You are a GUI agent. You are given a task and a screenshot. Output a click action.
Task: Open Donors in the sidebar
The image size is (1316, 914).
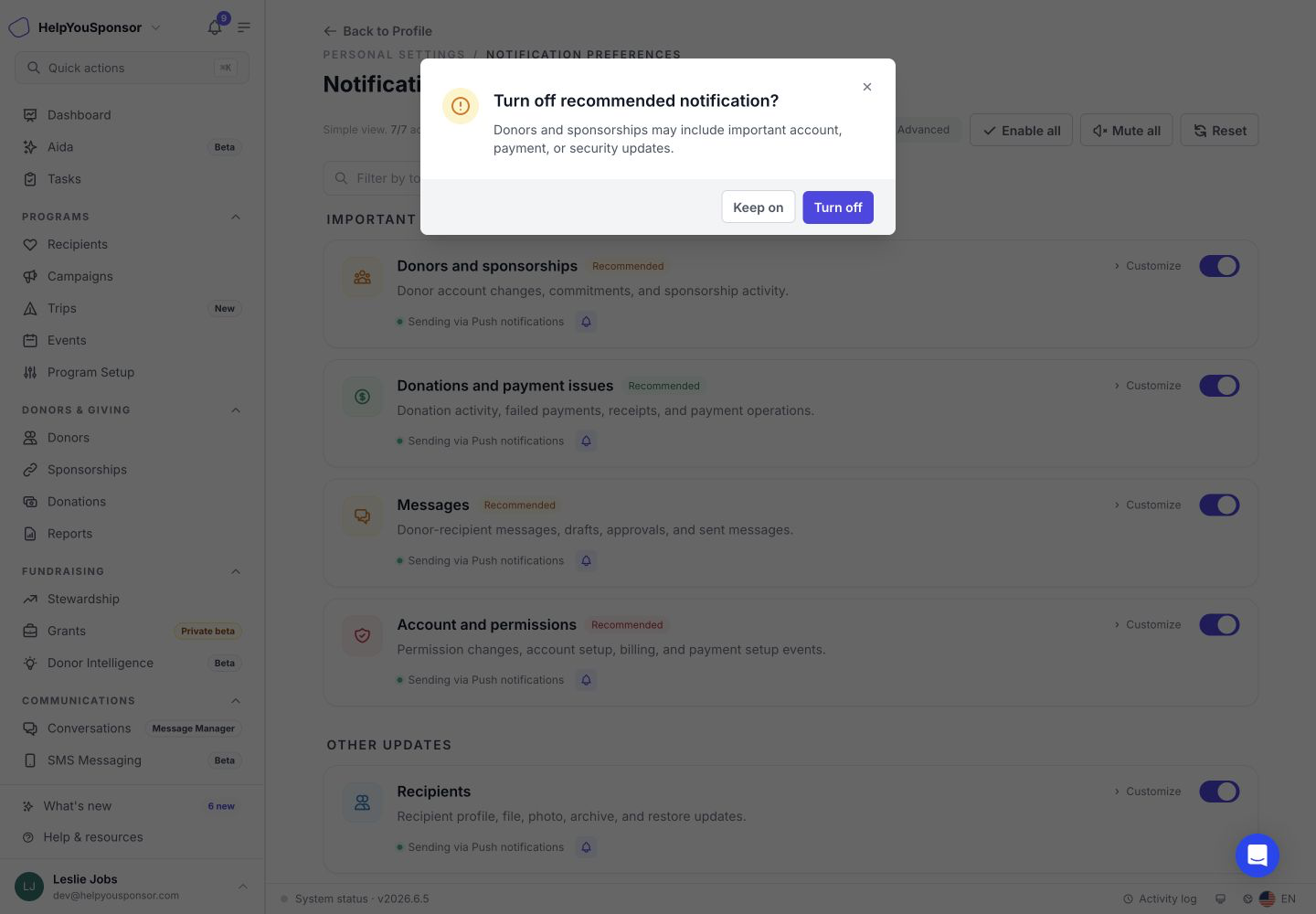click(x=132, y=438)
